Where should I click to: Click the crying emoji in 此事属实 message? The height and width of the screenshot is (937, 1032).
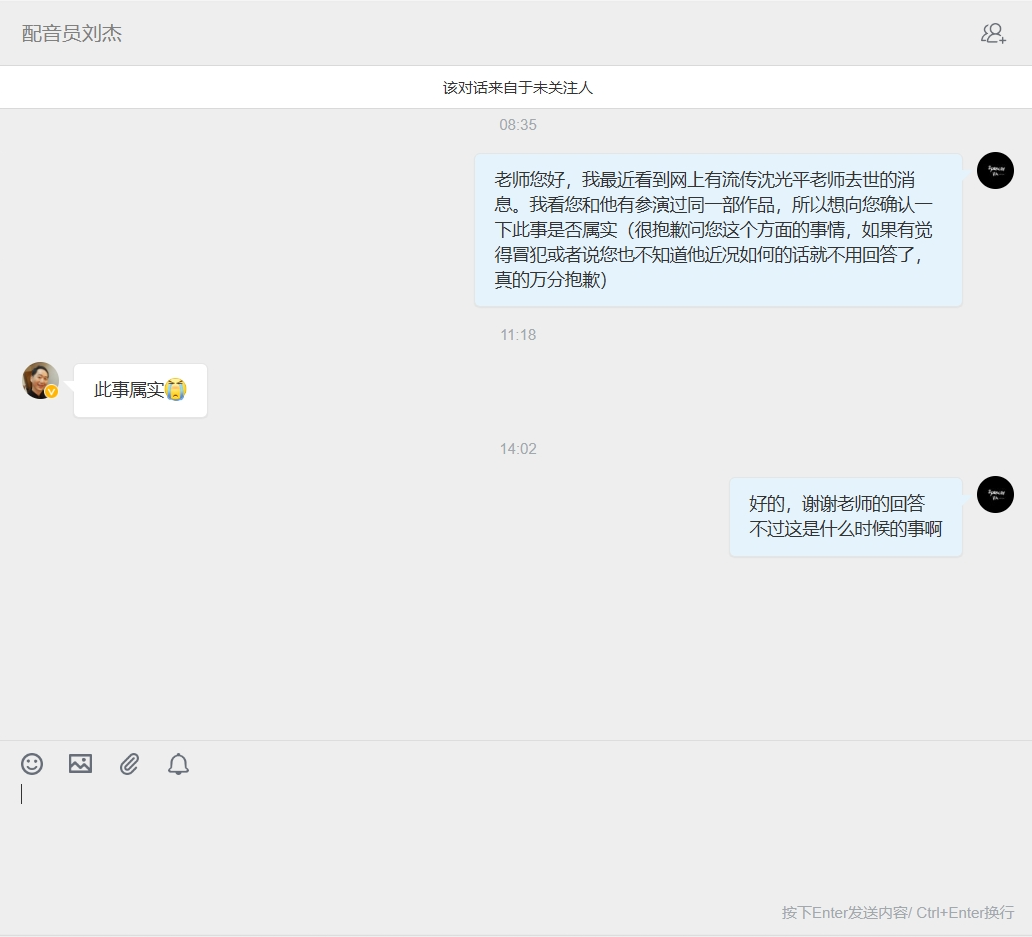point(176,390)
